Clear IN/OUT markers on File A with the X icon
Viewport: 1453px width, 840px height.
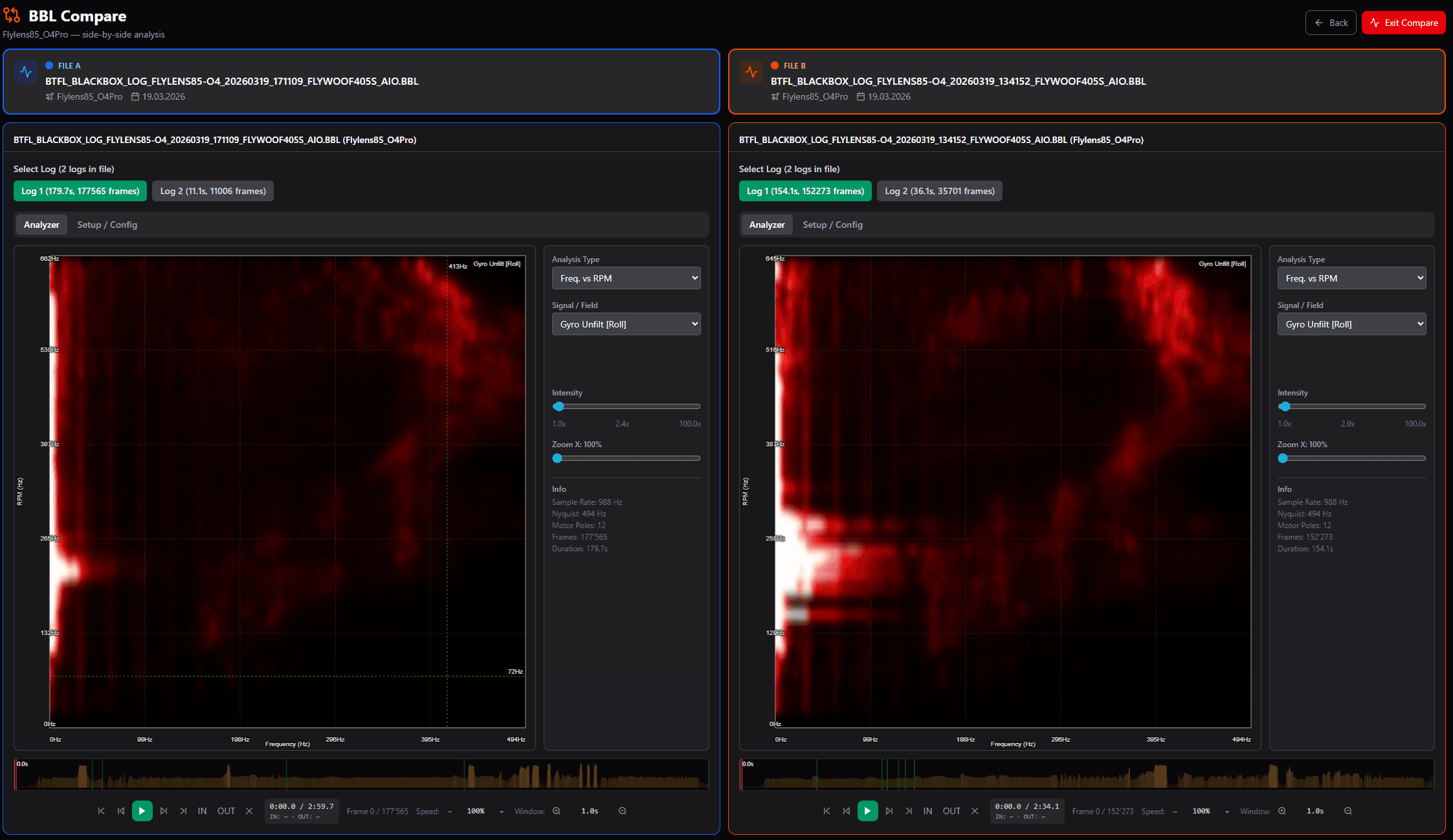[x=249, y=811]
